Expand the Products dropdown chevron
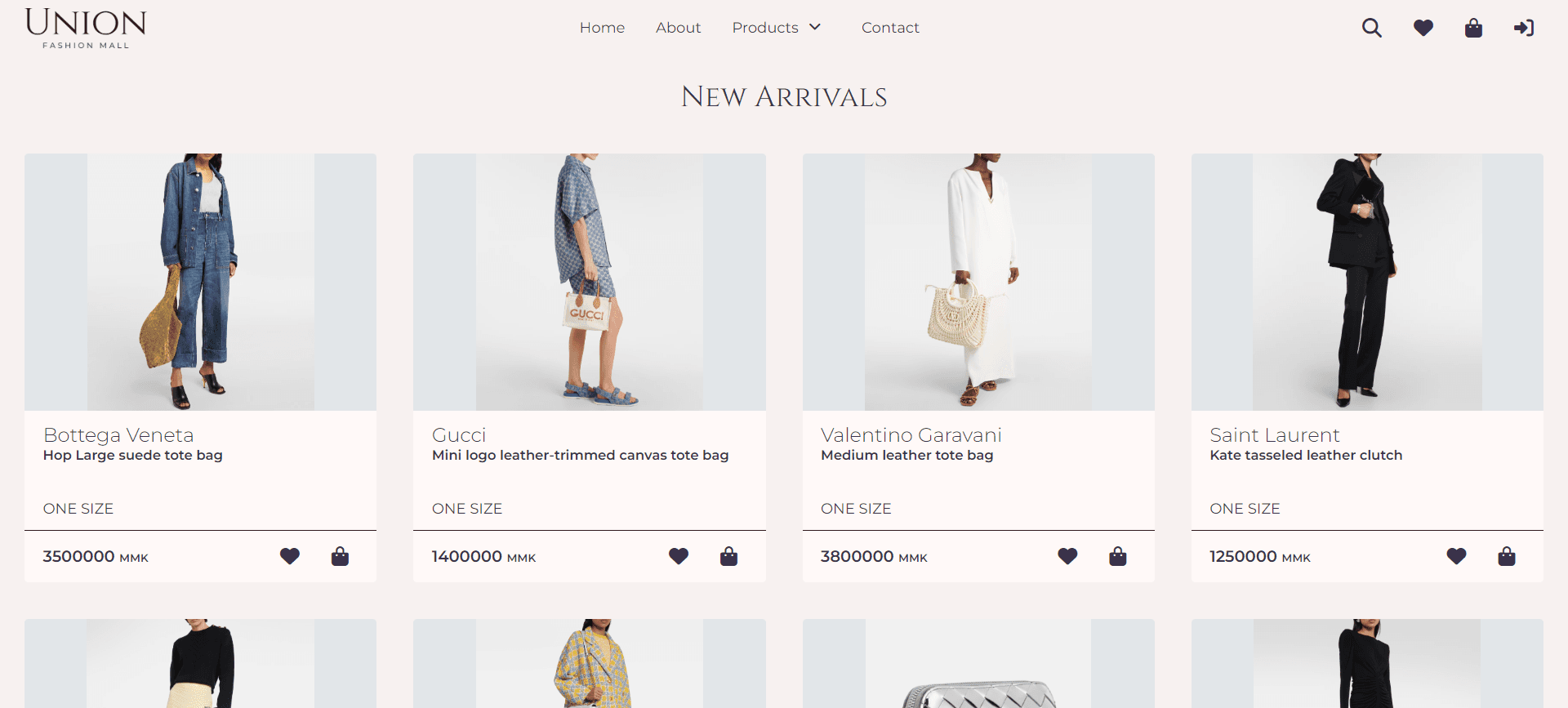Viewport: 1568px width, 708px height. pyautogui.click(x=815, y=27)
